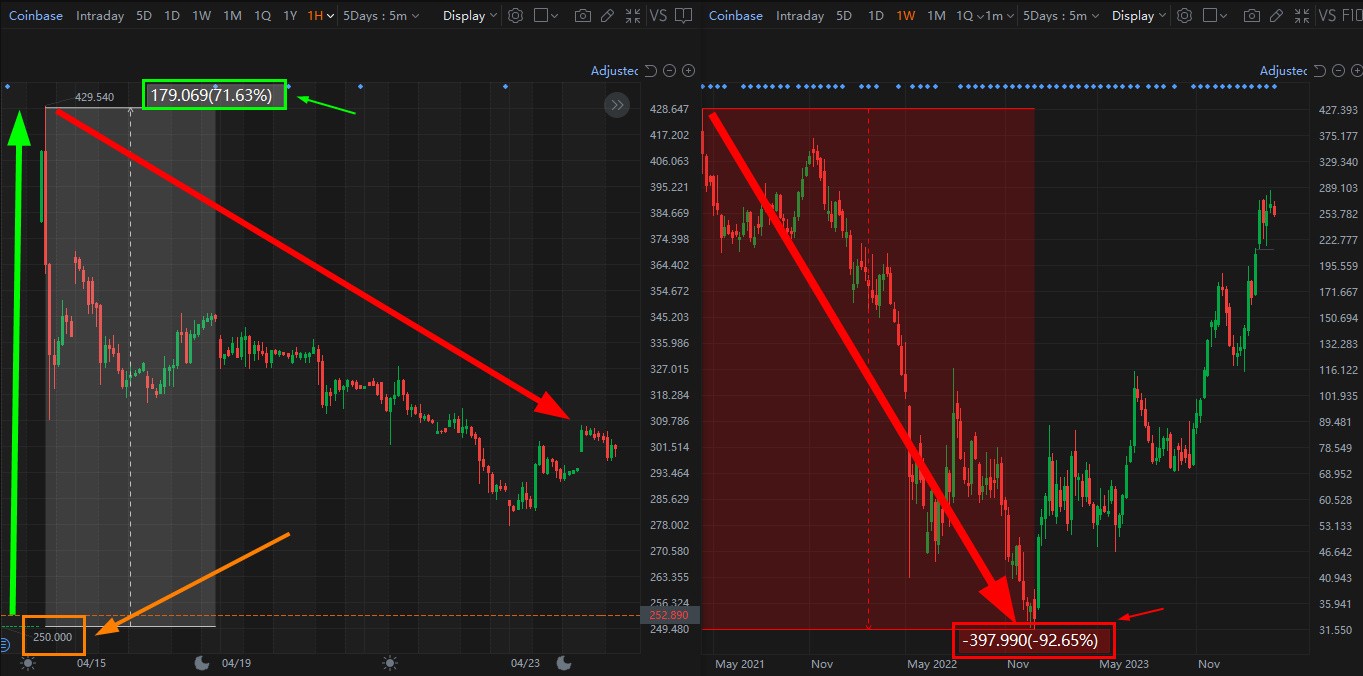Open the 1m interval dropdown in right chart
Viewport: 1363px width, 676px height.
1001,15
